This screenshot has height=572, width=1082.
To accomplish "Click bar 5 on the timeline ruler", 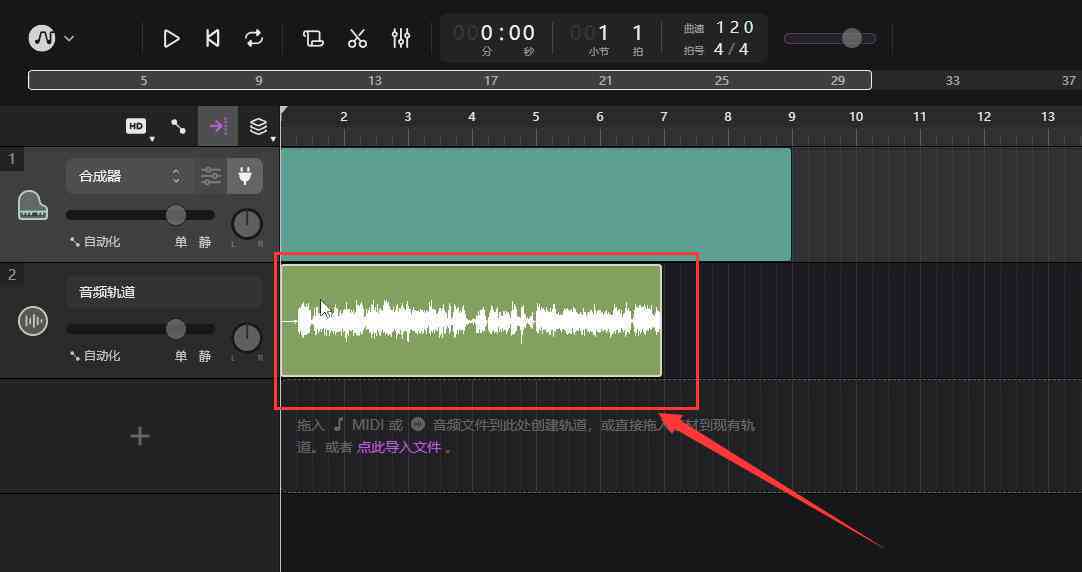I will [x=535, y=117].
